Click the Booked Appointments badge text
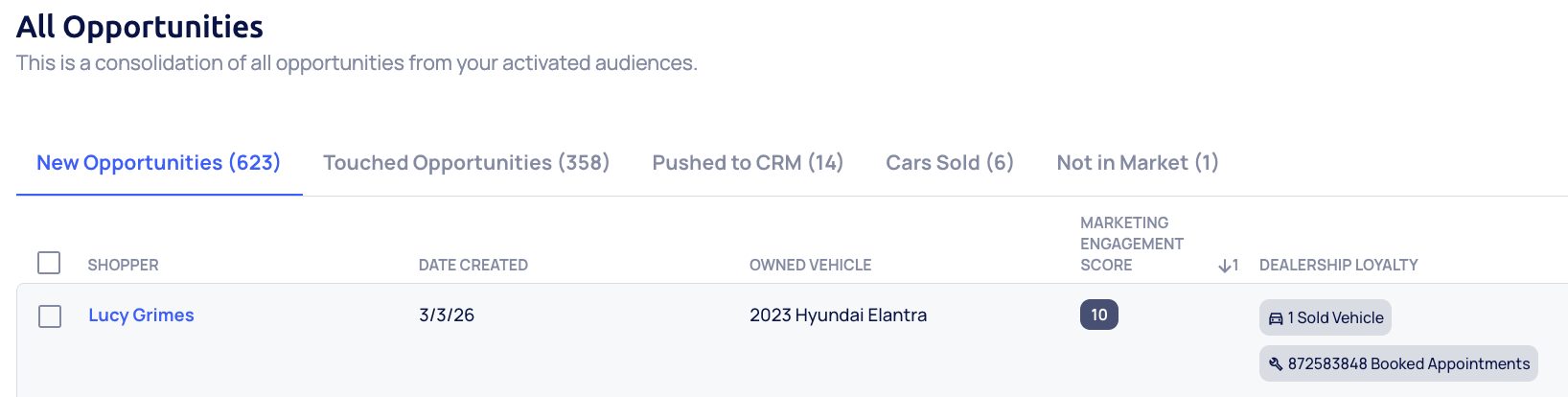 pos(1408,364)
